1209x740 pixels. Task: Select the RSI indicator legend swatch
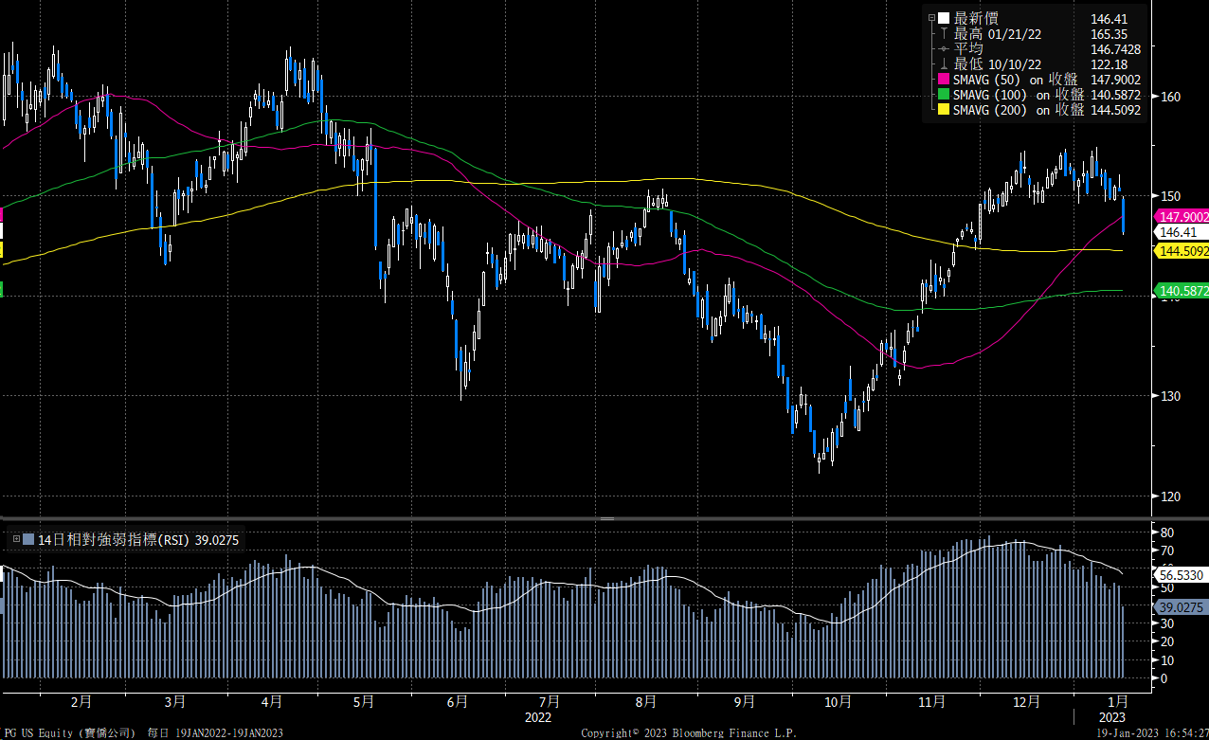coord(28,540)
